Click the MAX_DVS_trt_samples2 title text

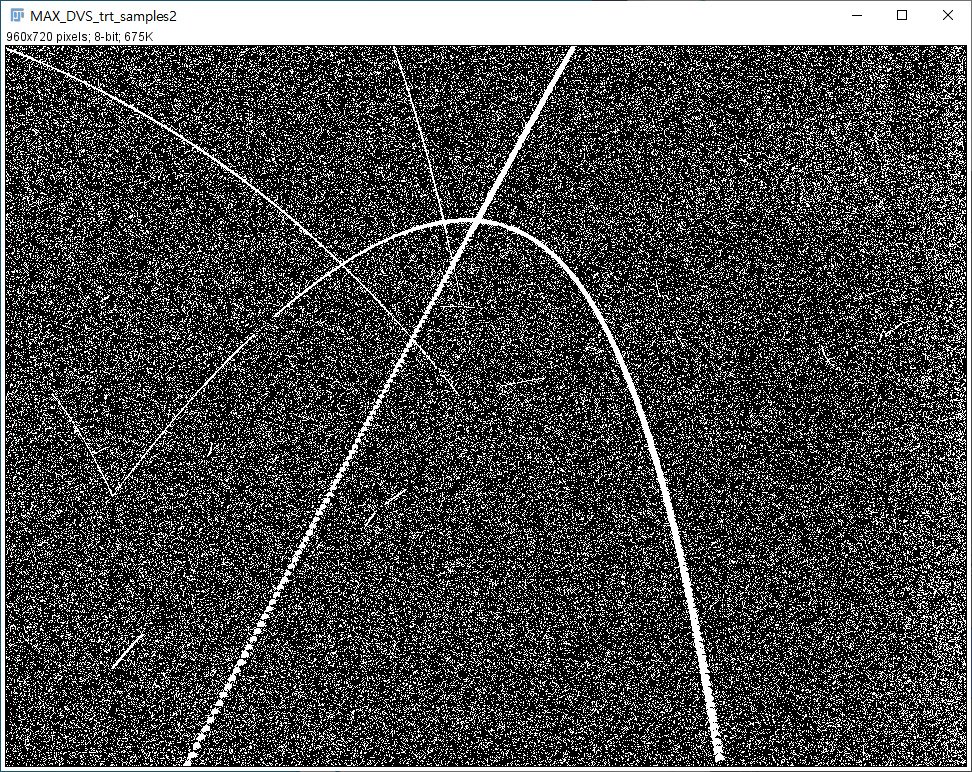(x=104, y=16)
